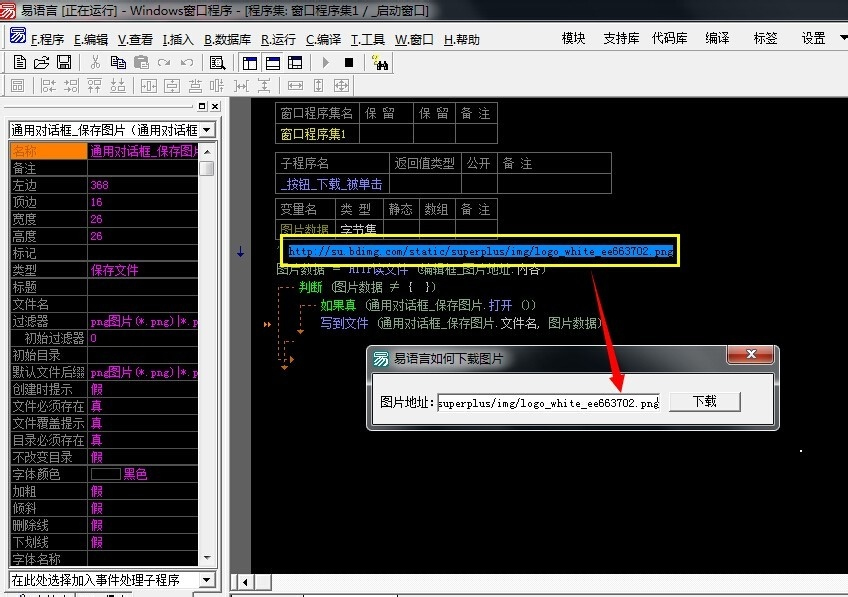This screenshot has height=597, width=848.
Task: Click the Save floppy disk icon
Action: pyautogui.click(x=63, y=62)
